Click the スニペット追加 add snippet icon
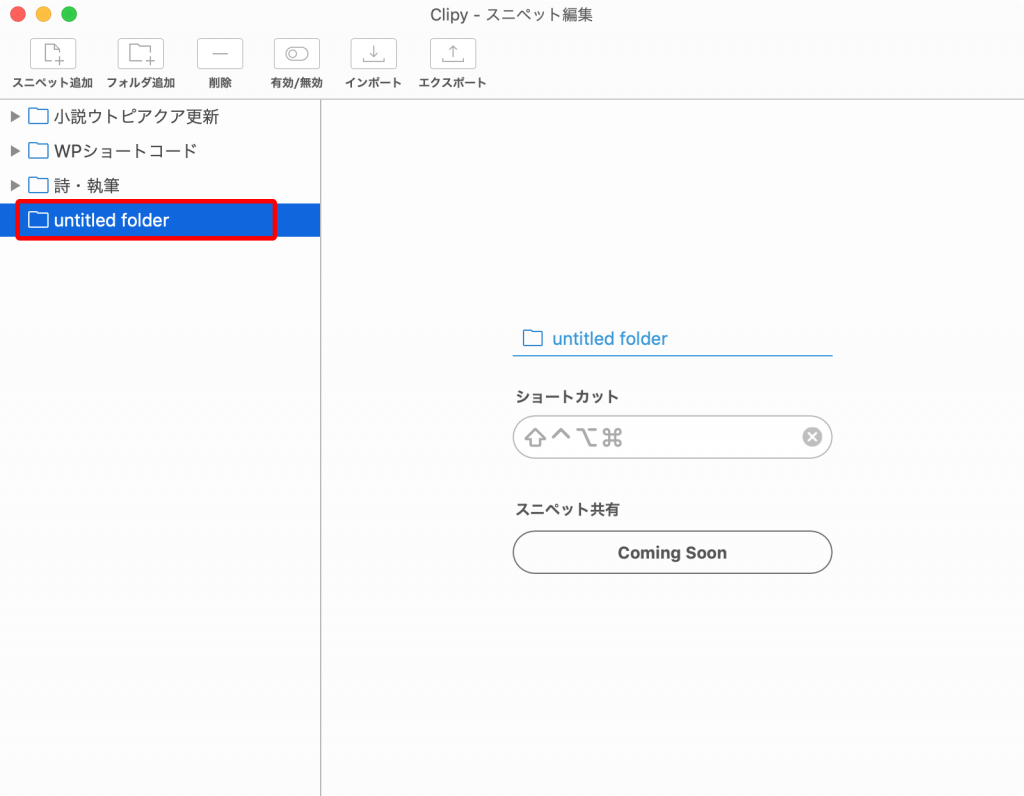The width and height of the screenshot is (1024, 796). [x=53, y=54]
